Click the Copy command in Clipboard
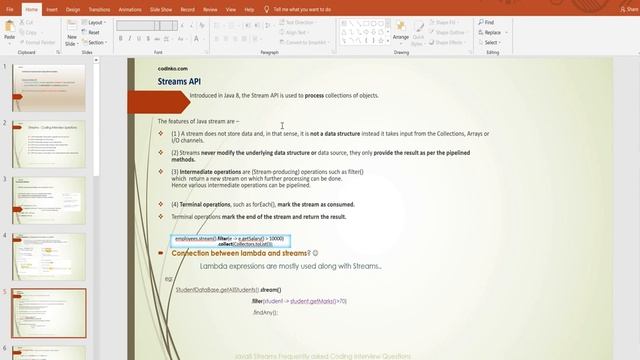Image resolution: width=640 pixels, height=360 pixels. pos(28,32)
